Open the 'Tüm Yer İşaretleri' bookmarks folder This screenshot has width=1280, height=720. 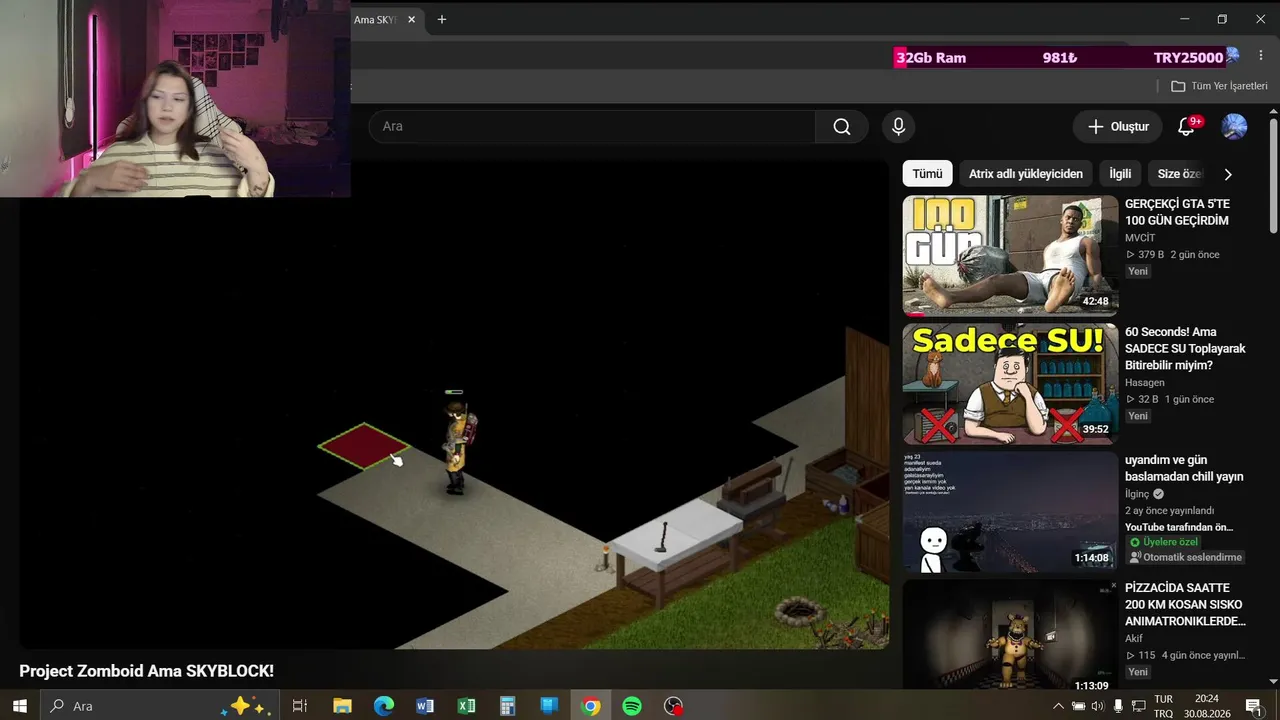tap(1219, 86)
